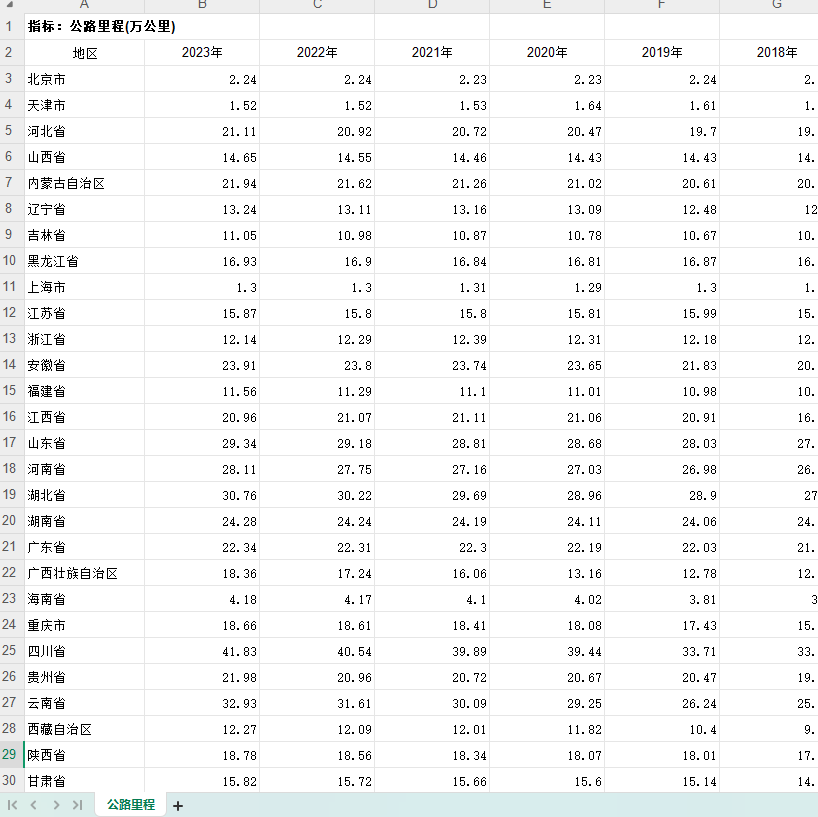Screen dimensions: 818x817
Task: Click value 11.56 for 福建省 2023
Action: tap(202, 391)
